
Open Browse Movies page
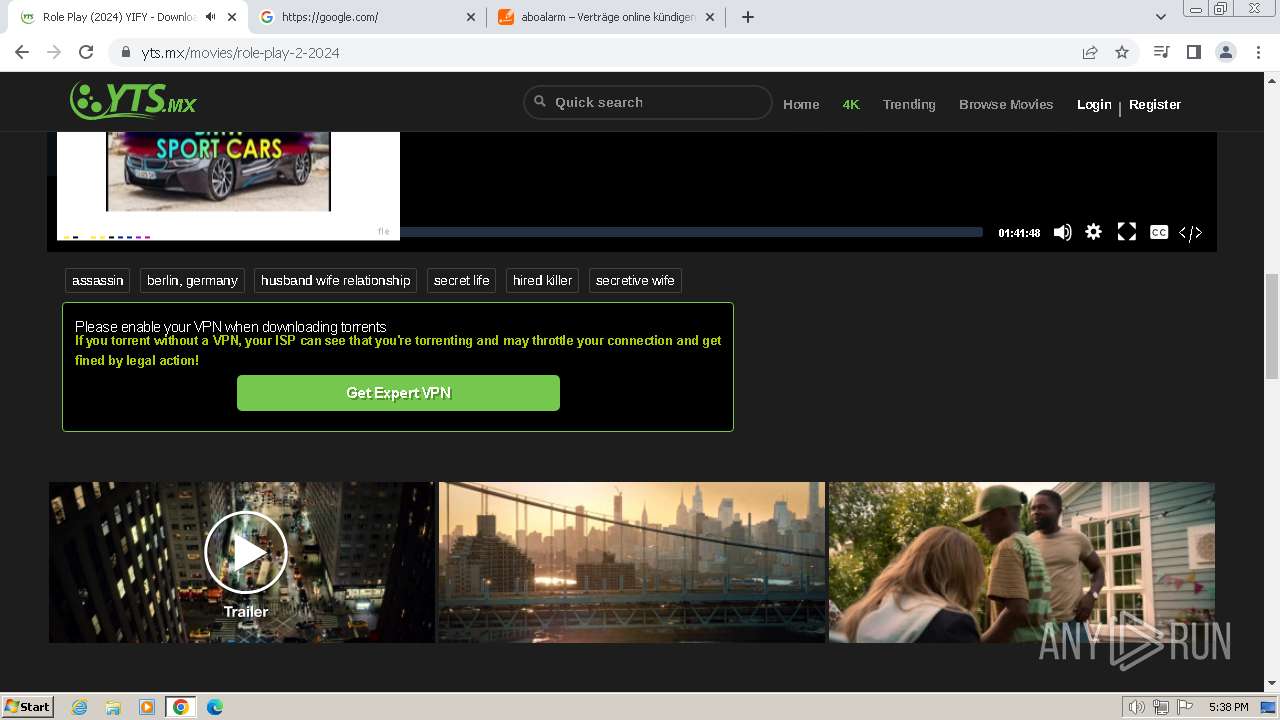(1006, 104)
